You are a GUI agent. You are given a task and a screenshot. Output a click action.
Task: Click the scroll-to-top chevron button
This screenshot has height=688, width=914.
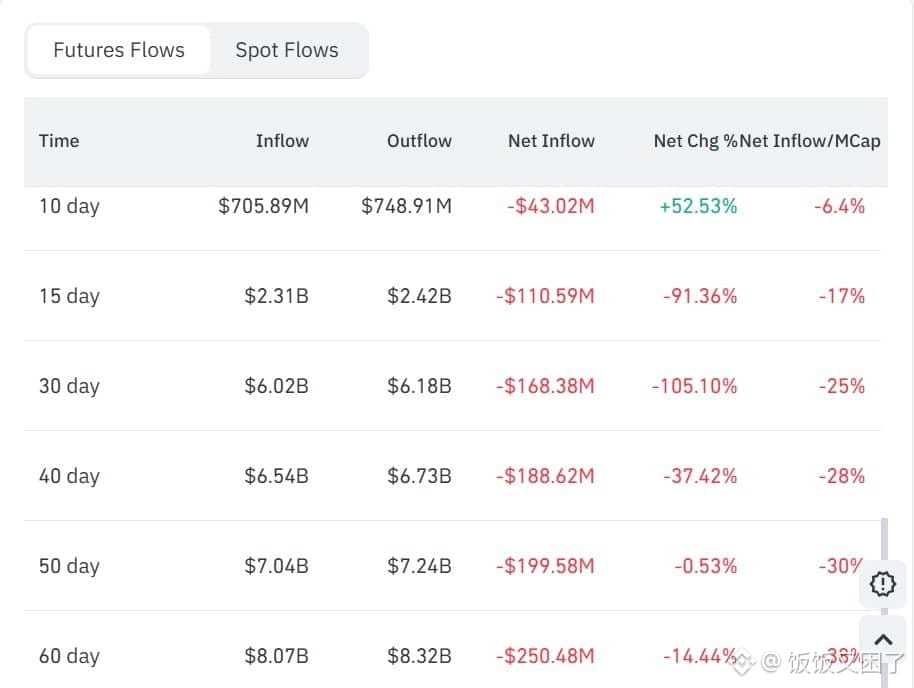[883, 640]
